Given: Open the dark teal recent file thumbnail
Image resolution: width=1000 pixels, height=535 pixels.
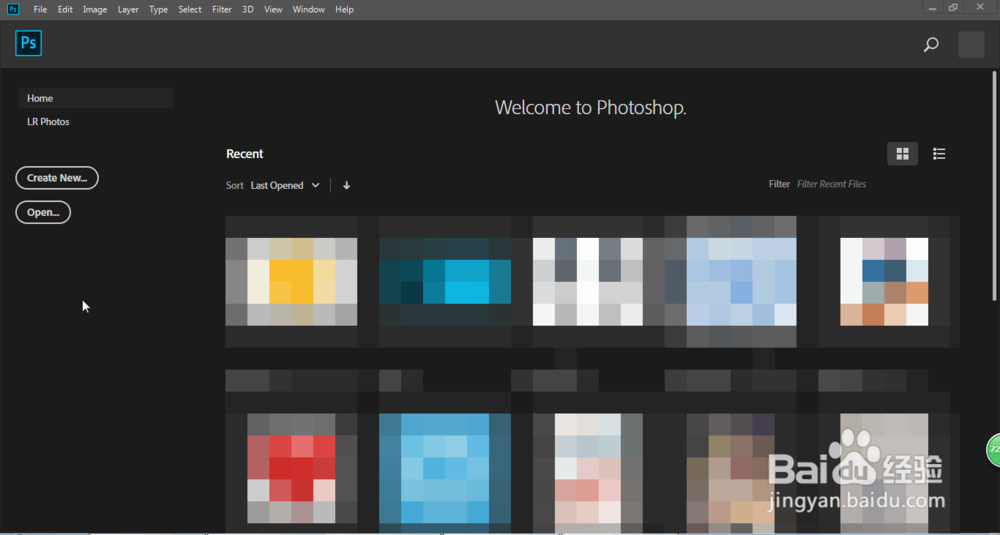Looking at the screenshot, I should (x=445, y=281).
